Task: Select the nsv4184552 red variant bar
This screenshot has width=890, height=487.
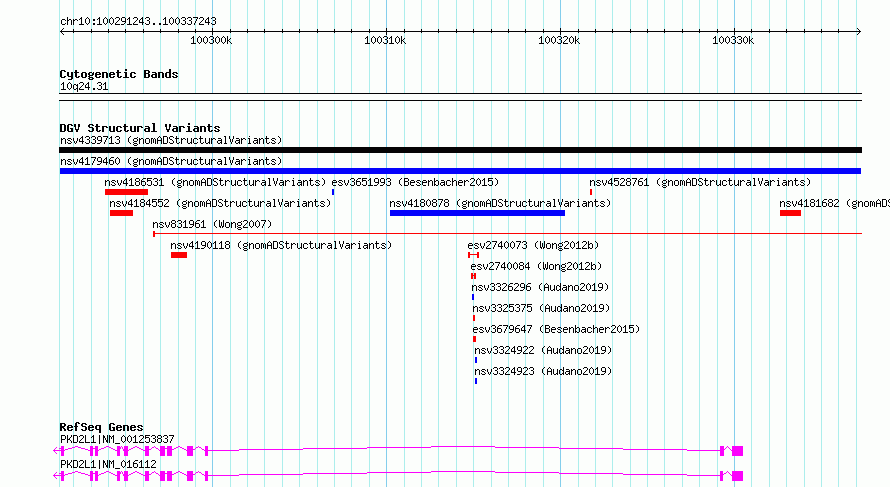Action: (x=121, y=213)
